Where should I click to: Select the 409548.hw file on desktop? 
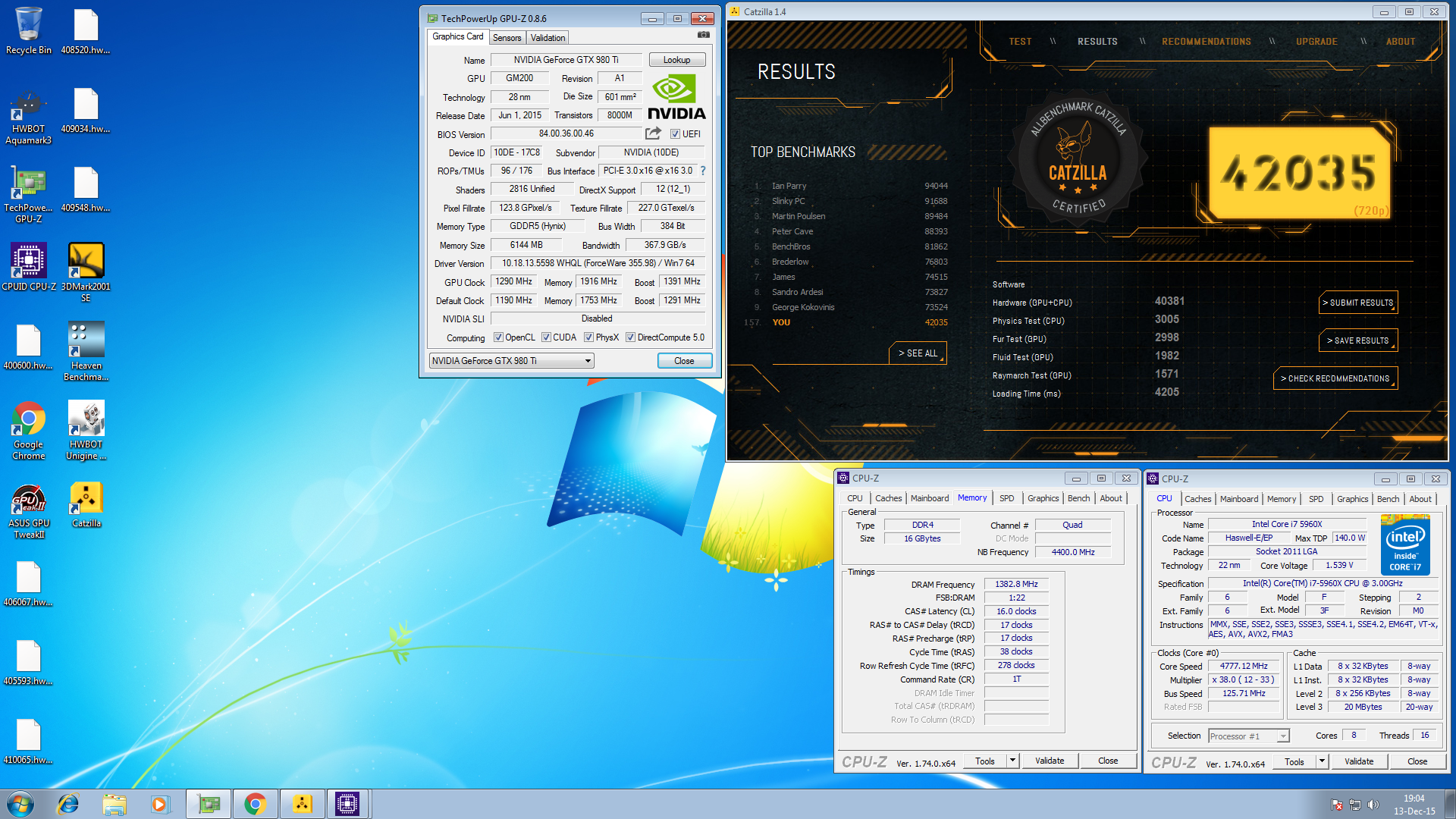pyautogui.click(x=86, y=189)
